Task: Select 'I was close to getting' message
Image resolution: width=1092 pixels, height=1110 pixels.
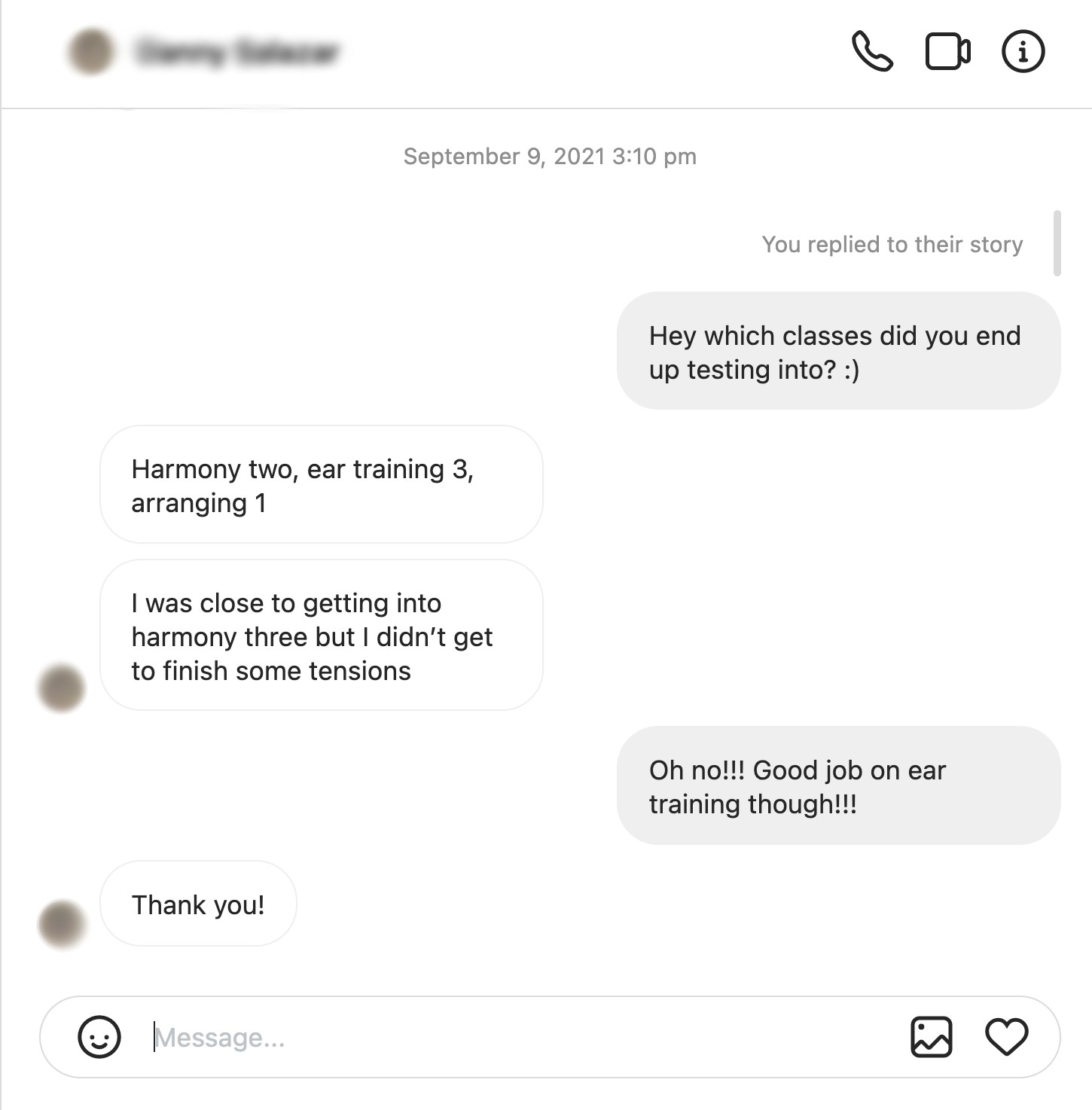Action: click(x=322, y=635)
